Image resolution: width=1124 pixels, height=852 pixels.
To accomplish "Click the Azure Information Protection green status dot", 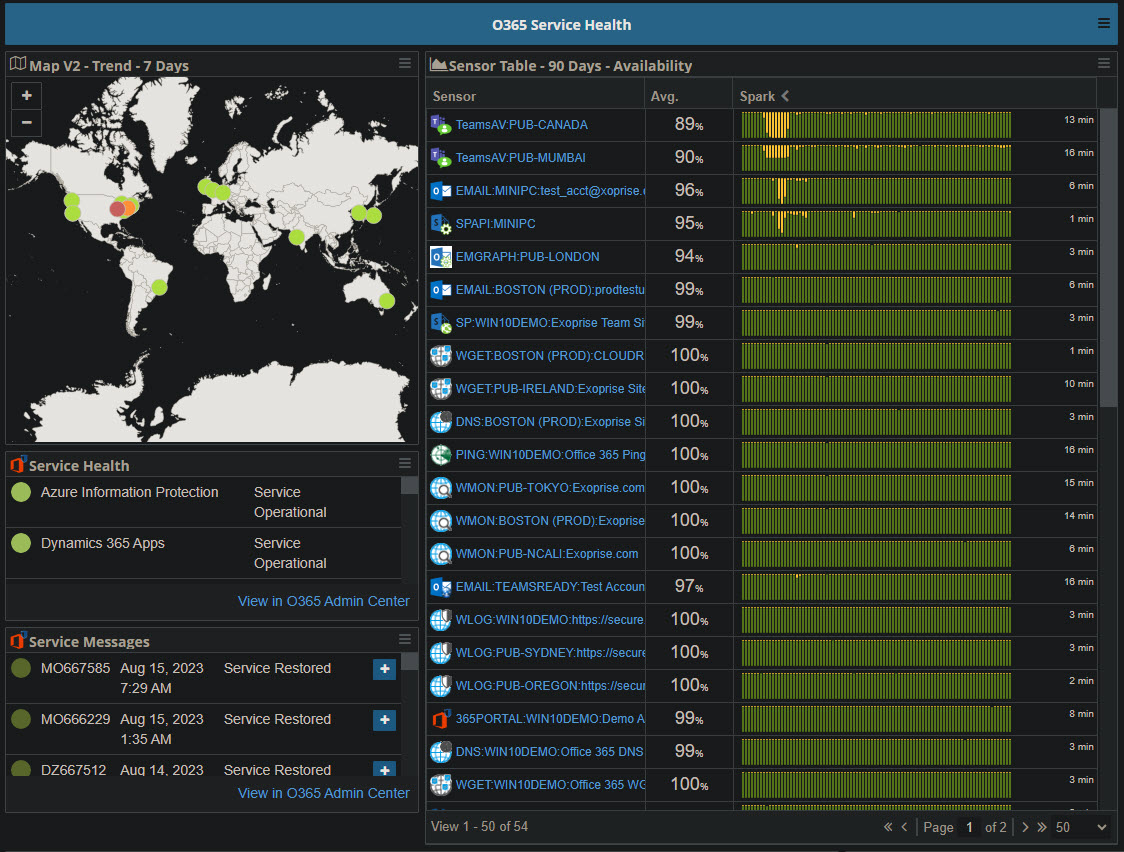I will (x=22, y=492).
